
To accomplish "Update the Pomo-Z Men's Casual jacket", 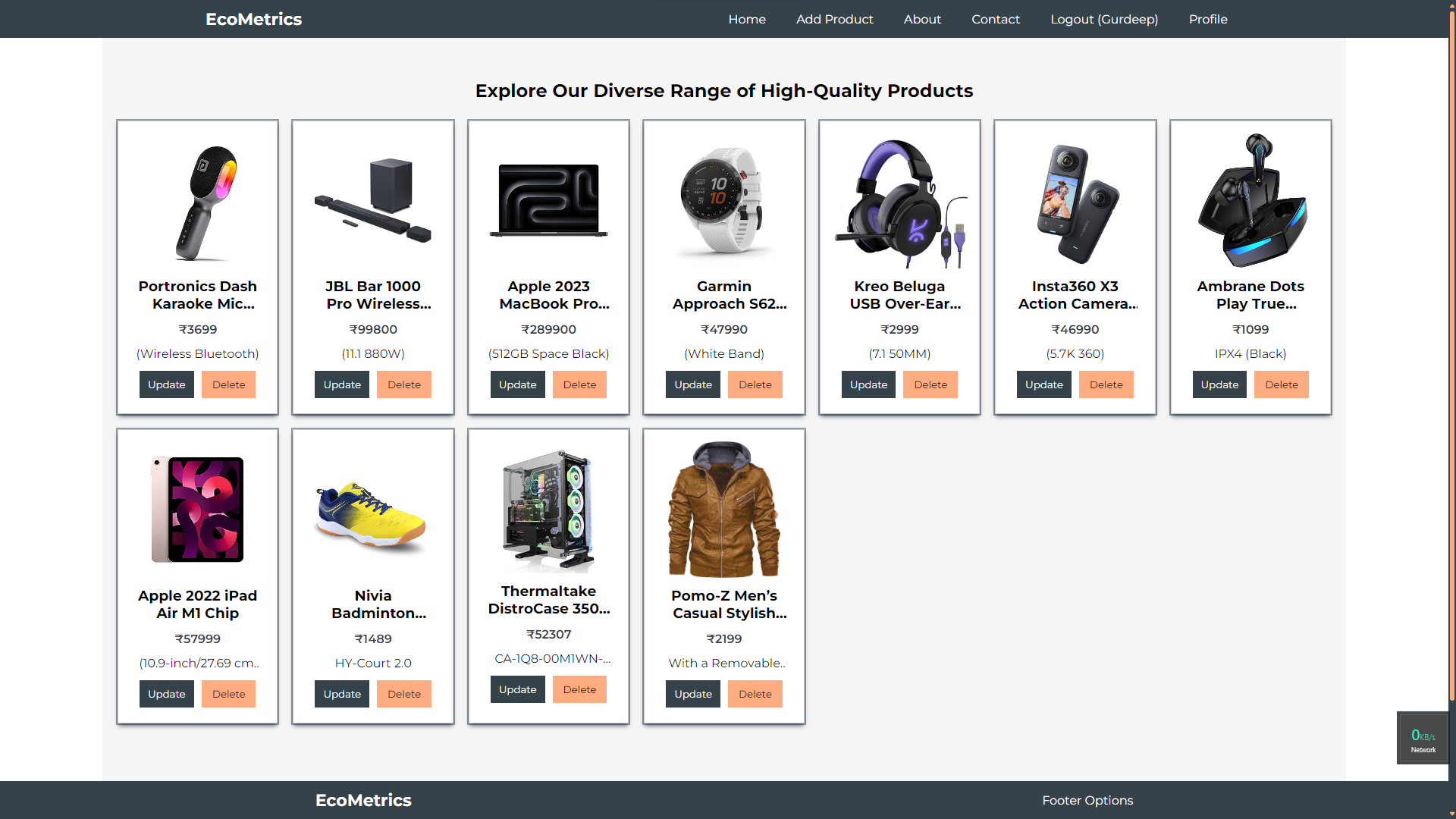I will [x=693, y=694].
